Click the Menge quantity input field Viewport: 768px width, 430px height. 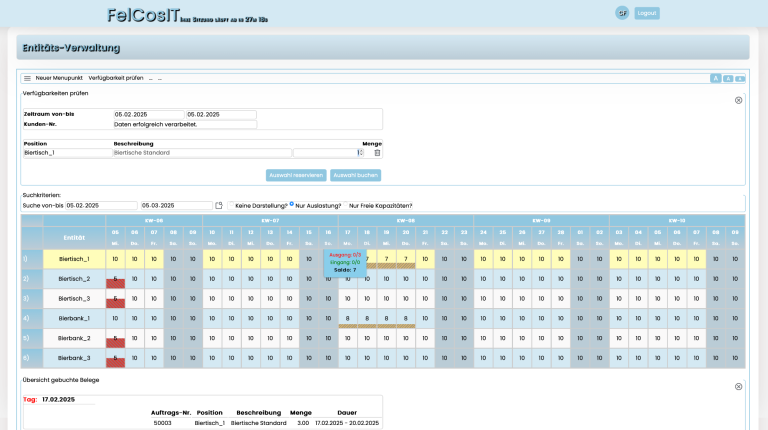pyautogui.click(x=326, y=153)
